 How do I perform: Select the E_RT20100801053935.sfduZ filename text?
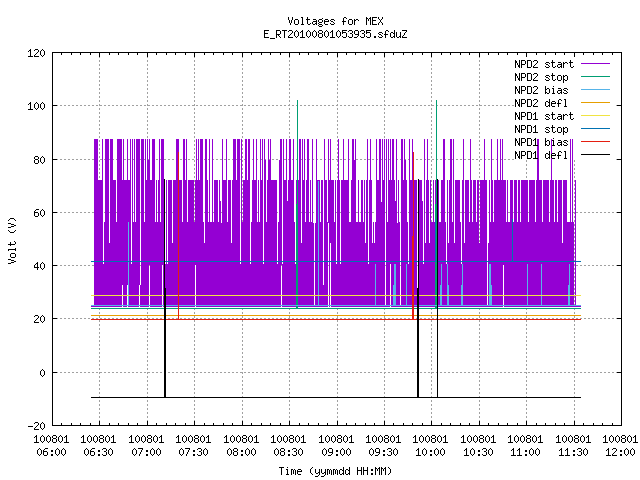[x=335, y=34]
